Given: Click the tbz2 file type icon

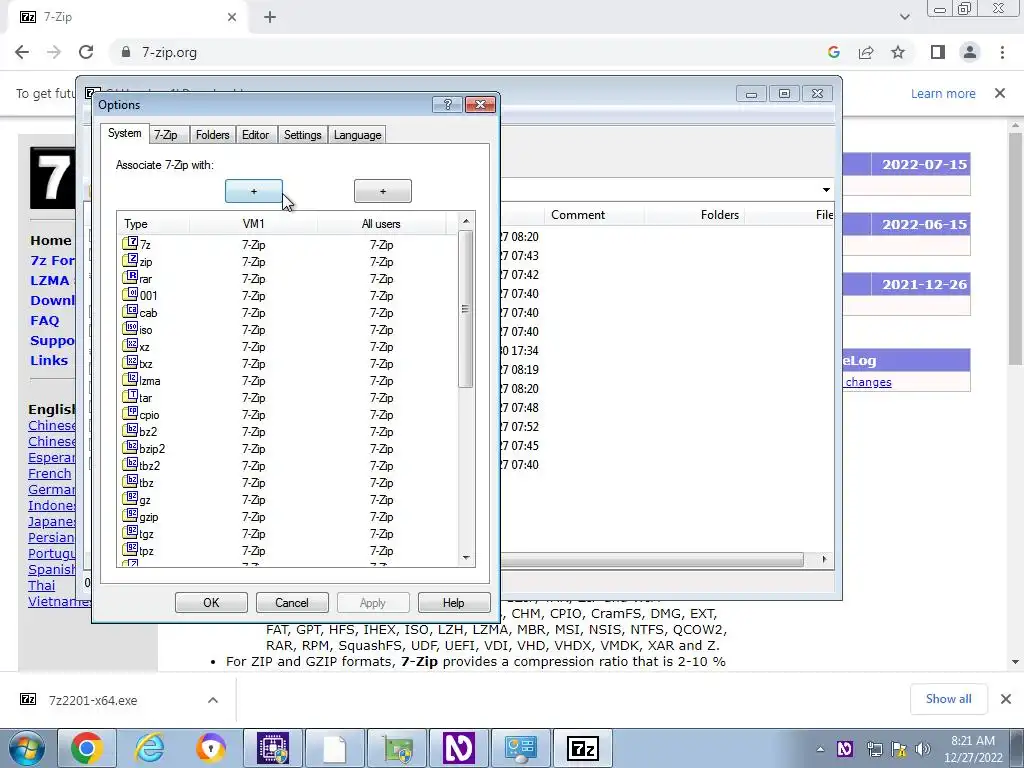Looking at the screenshot, I should tap(130, 464).
